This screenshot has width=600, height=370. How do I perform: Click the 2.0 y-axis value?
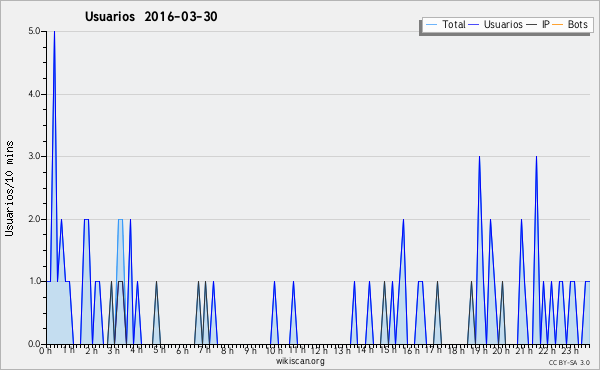(34, 219)
